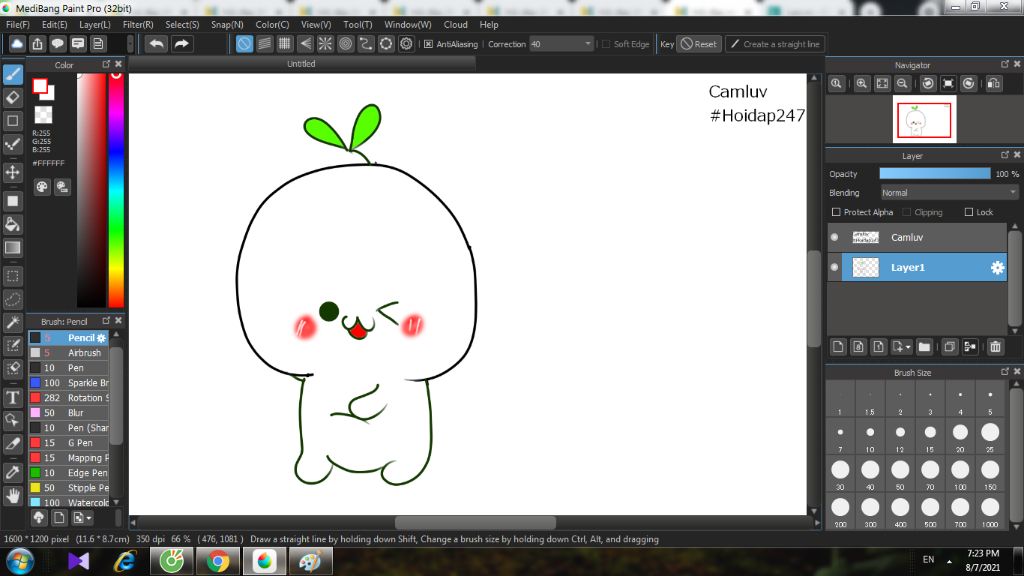
Task: Click the rainbow hue slider bar
Action: coord(116,189)
